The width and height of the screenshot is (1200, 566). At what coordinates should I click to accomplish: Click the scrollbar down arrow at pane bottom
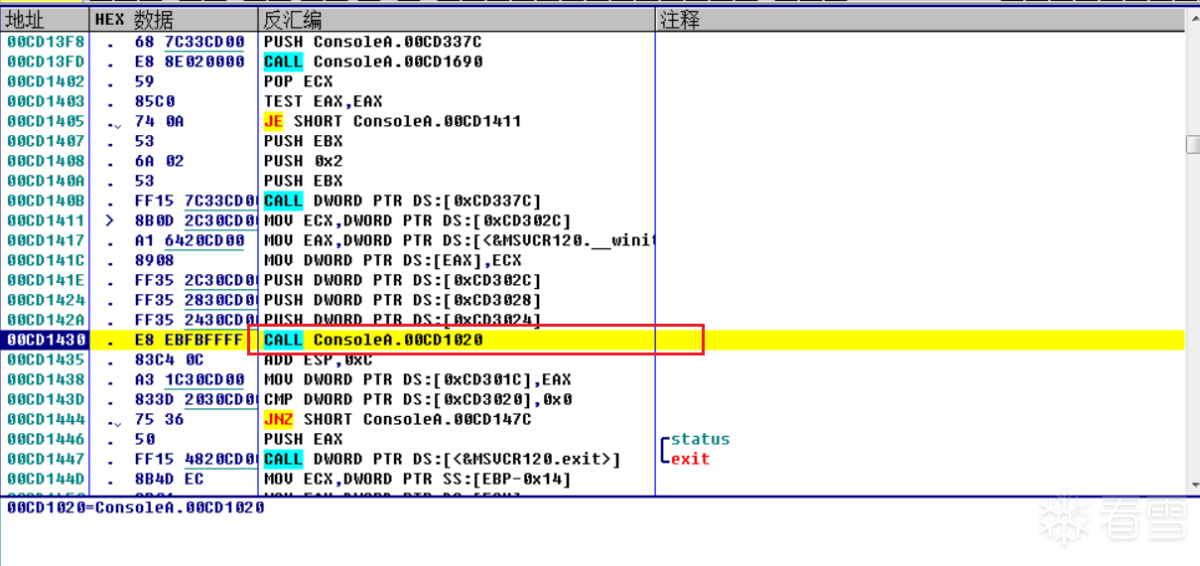(1192, 484)
